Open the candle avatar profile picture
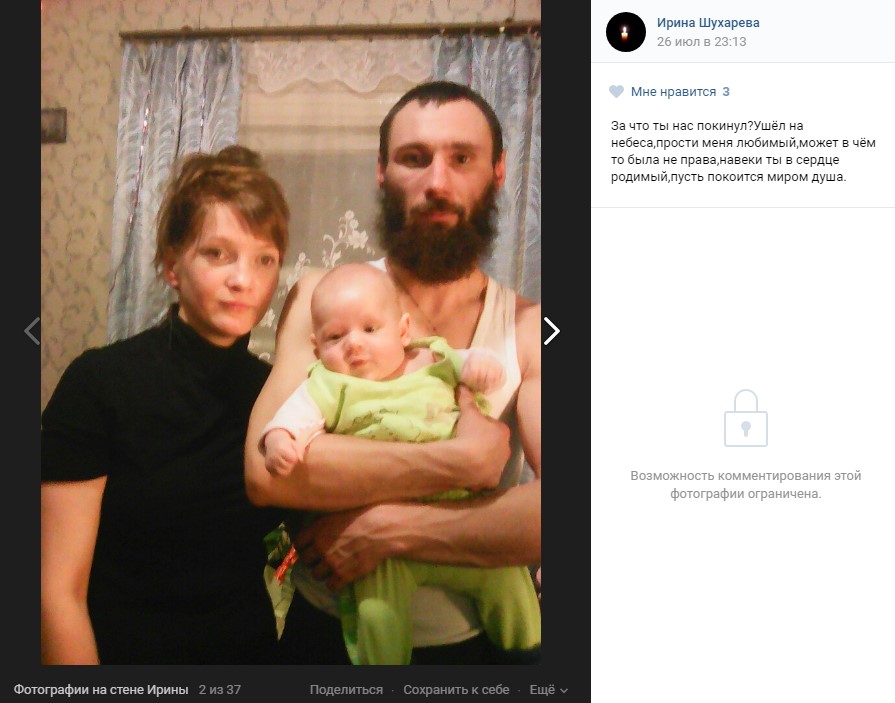The height and width of the screenshot is (703, 895). point(626,32)
